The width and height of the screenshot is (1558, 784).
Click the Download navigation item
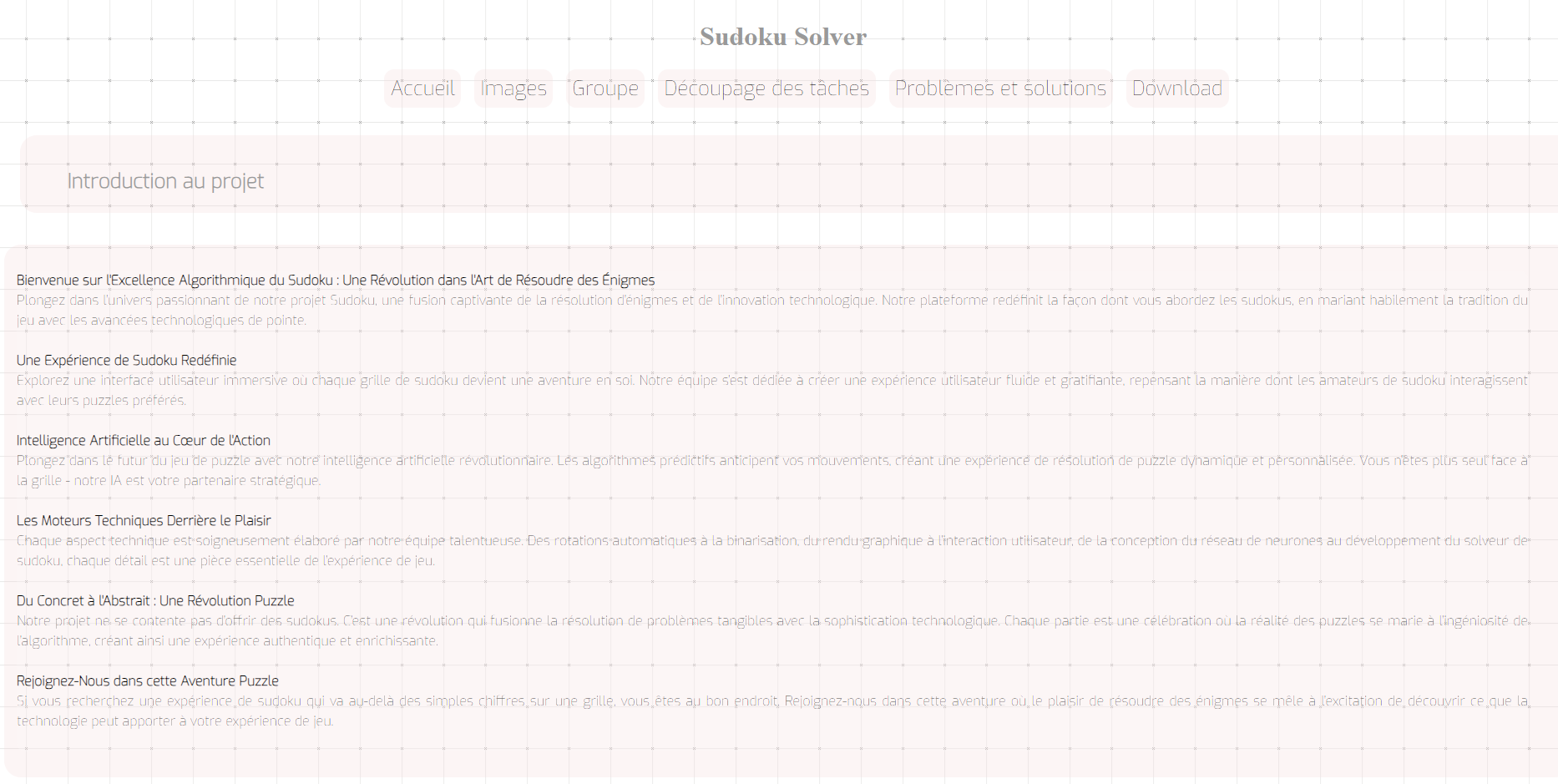1176,88
